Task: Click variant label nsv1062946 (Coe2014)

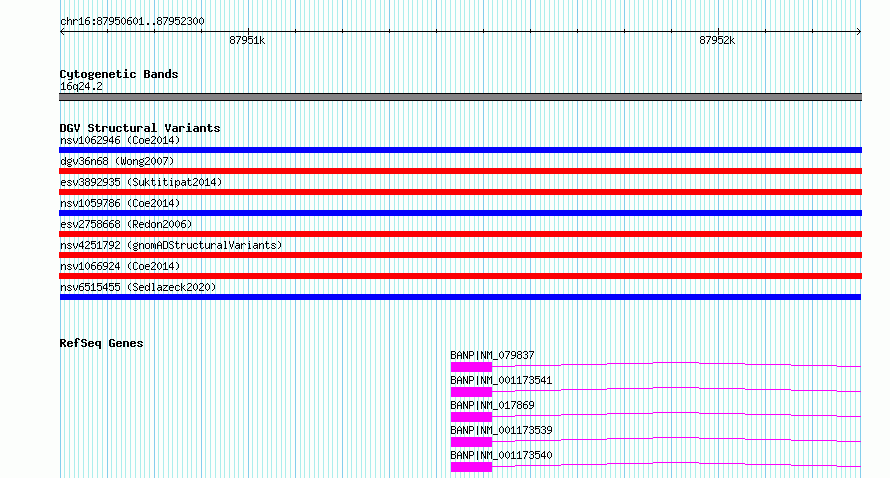Action: (120, 140)
